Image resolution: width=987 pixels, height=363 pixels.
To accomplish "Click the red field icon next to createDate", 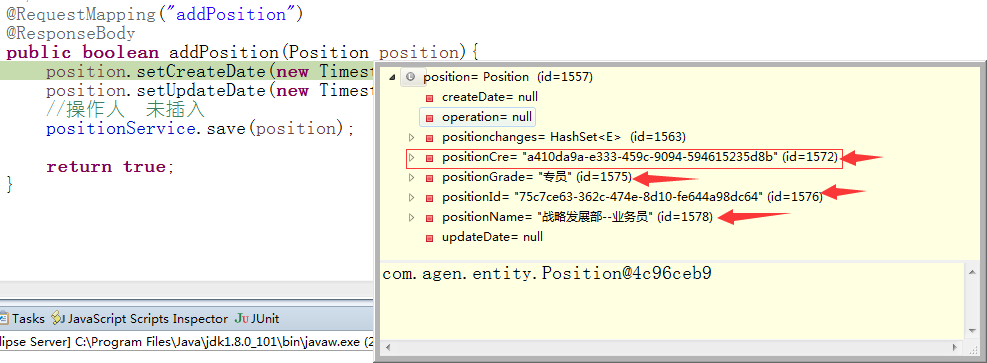I will 429,98.
